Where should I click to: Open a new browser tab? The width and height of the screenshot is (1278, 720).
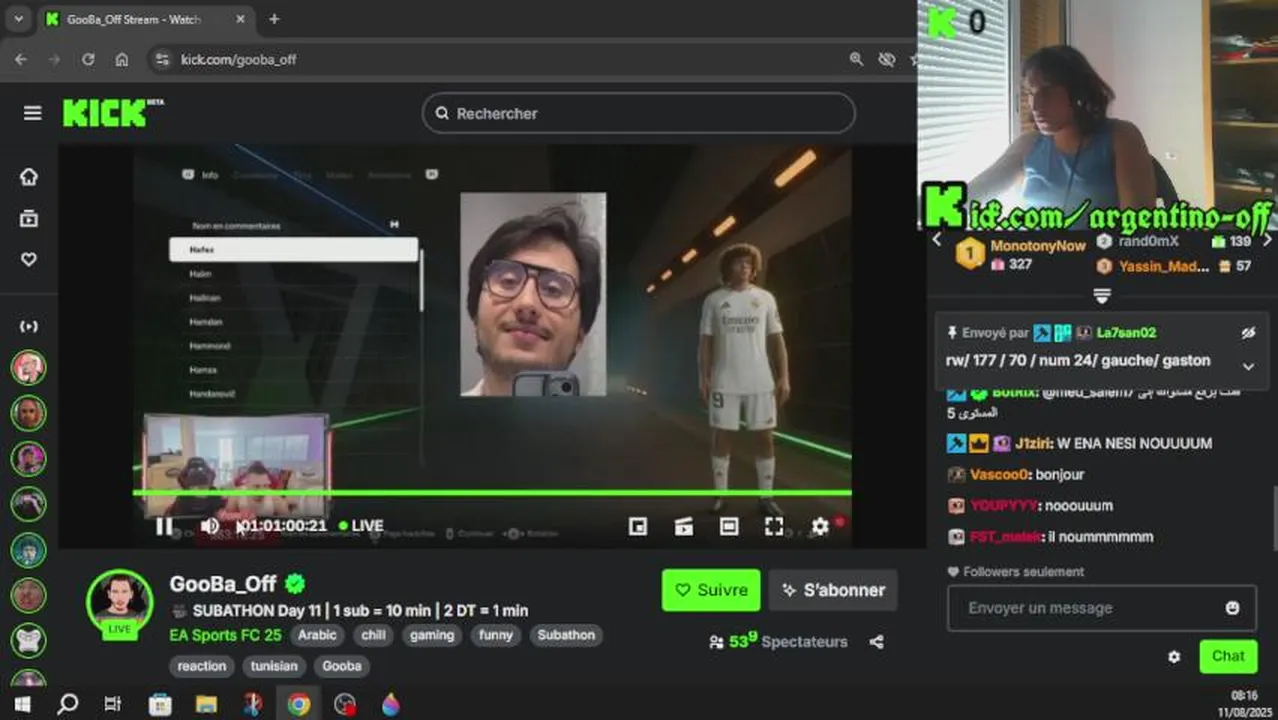click(274, 19)
